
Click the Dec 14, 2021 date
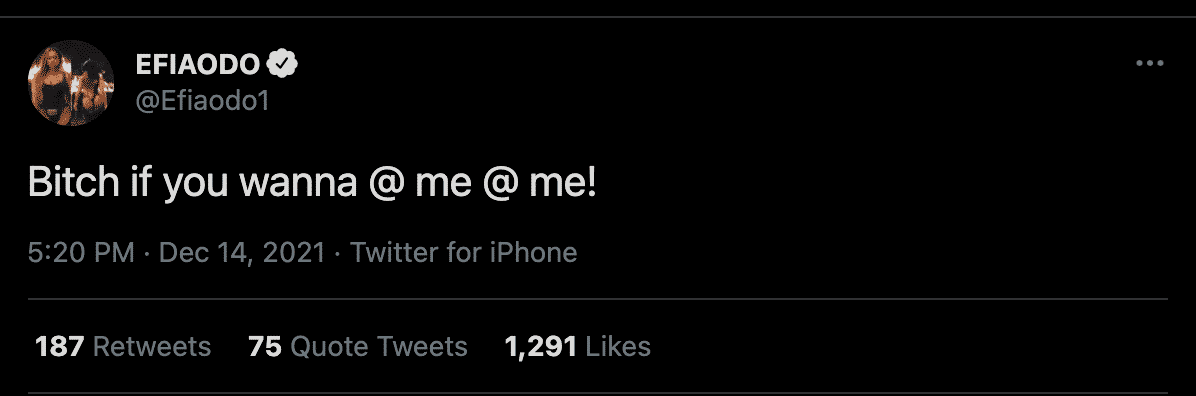pyautogui.click(x=242, y=253)
